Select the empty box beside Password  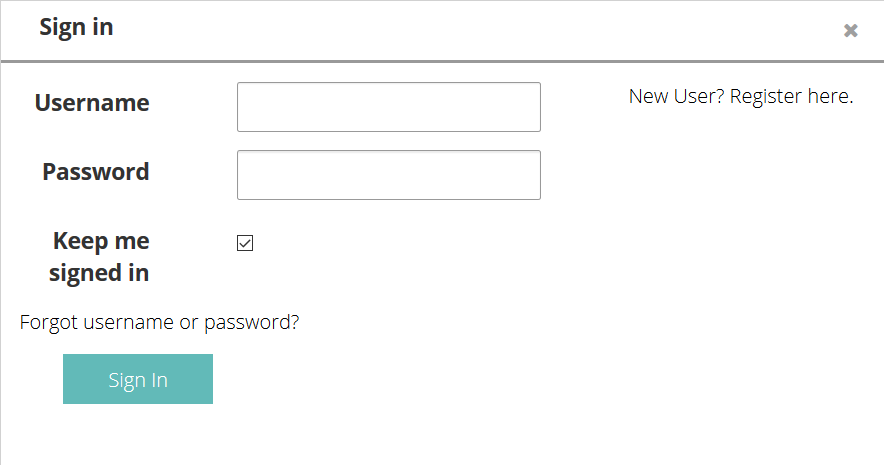tap(388, 175)
